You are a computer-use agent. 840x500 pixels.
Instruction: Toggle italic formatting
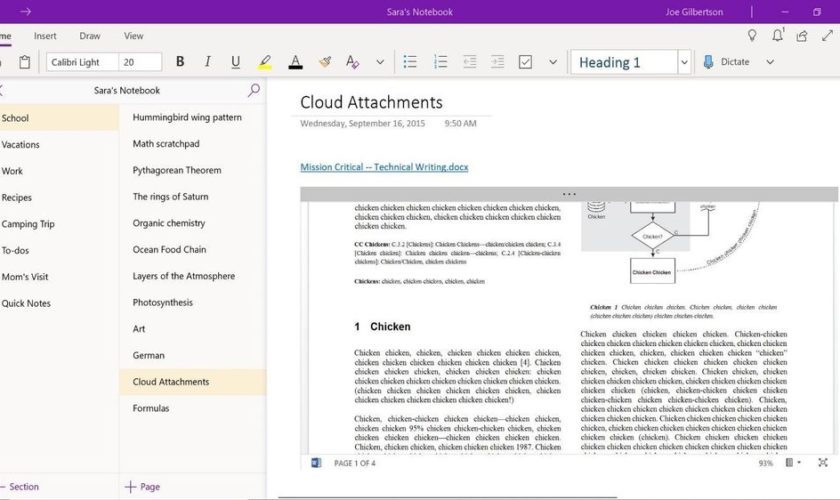pos(208,62)
